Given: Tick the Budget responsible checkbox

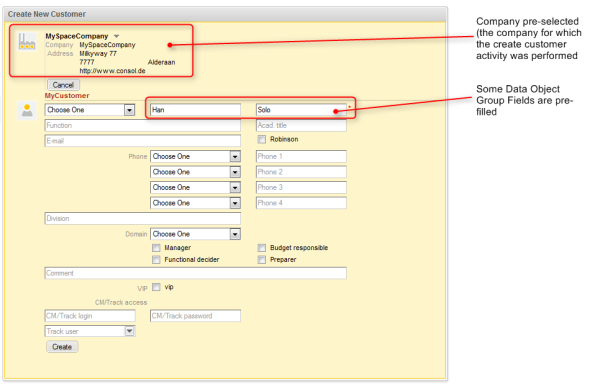Looking at the screenshot, I should 262,248.
